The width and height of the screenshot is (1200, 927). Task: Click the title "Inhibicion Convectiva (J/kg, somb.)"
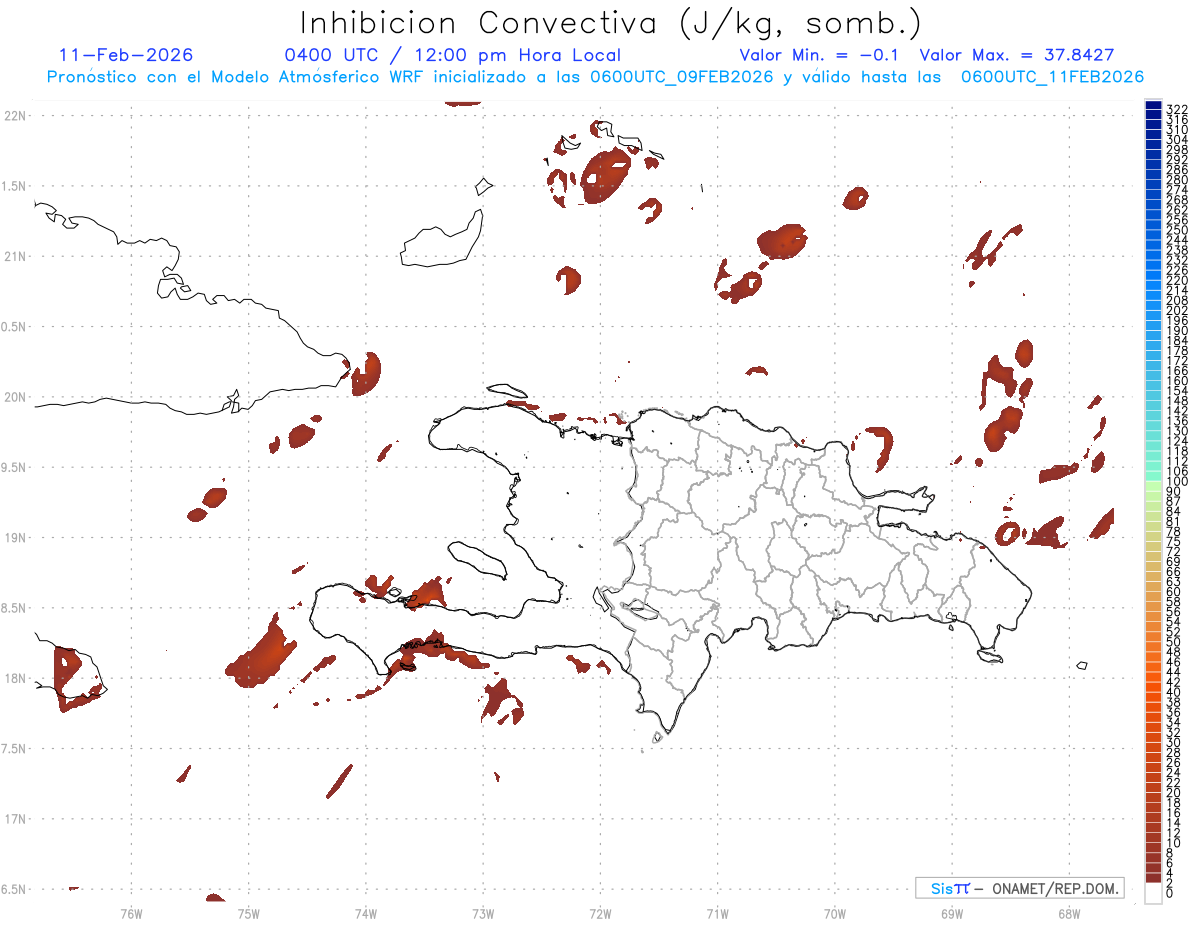610,24
